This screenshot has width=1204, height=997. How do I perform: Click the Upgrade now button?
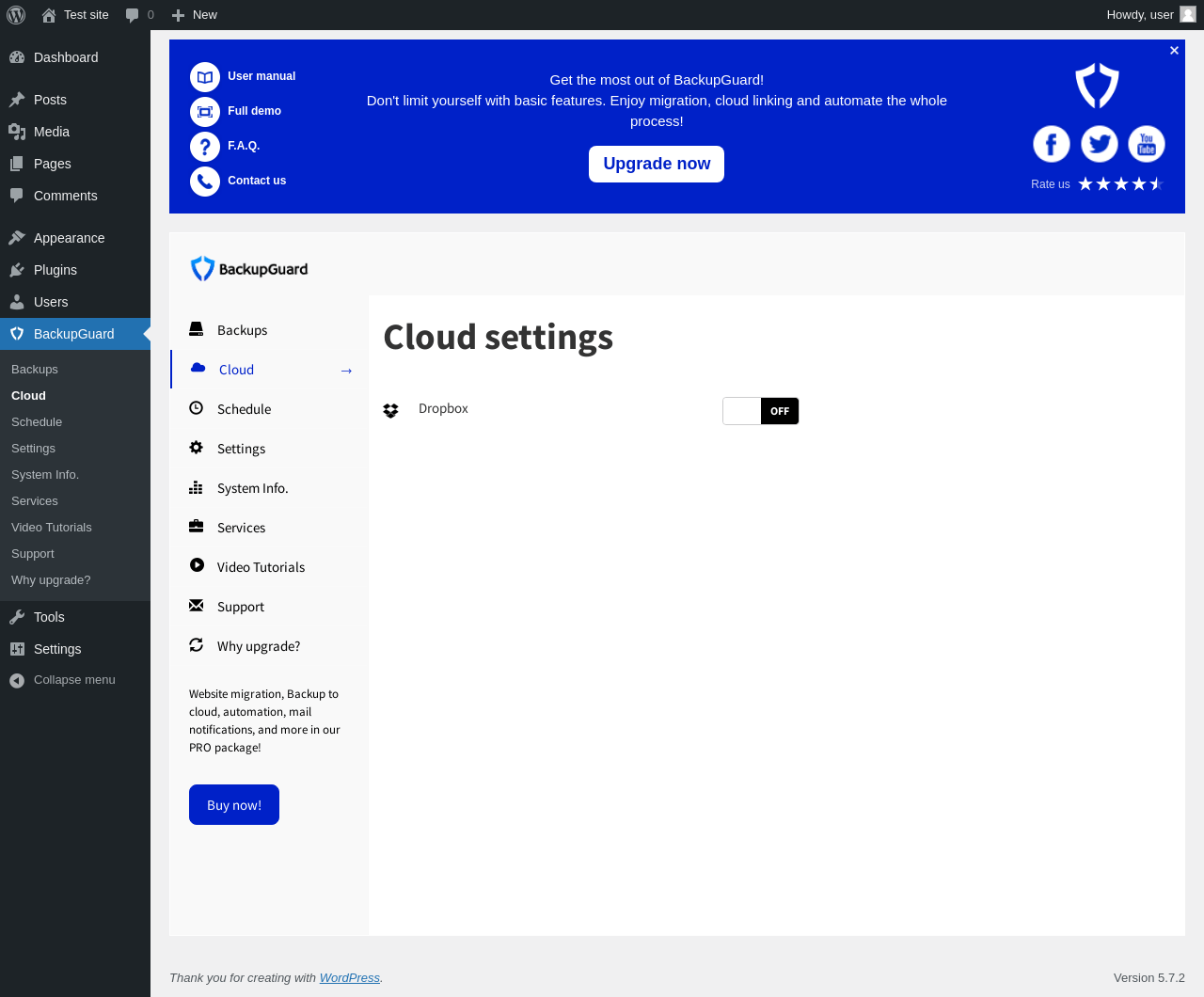657,164
